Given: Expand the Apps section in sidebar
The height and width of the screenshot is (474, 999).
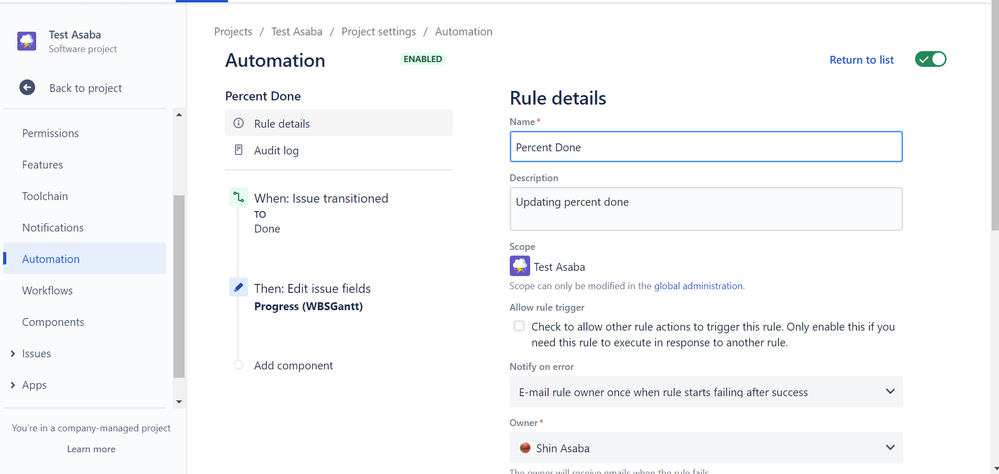Looking at the screenshot, I should pyautogui.click(x=13, y=385).
